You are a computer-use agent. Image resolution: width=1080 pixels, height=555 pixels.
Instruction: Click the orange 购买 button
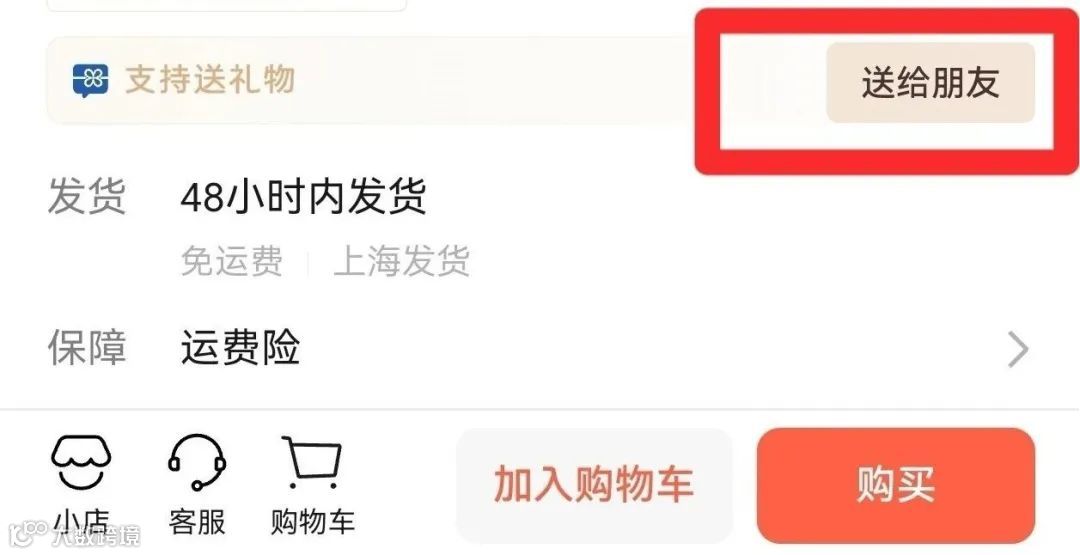[x=895, y=485]
